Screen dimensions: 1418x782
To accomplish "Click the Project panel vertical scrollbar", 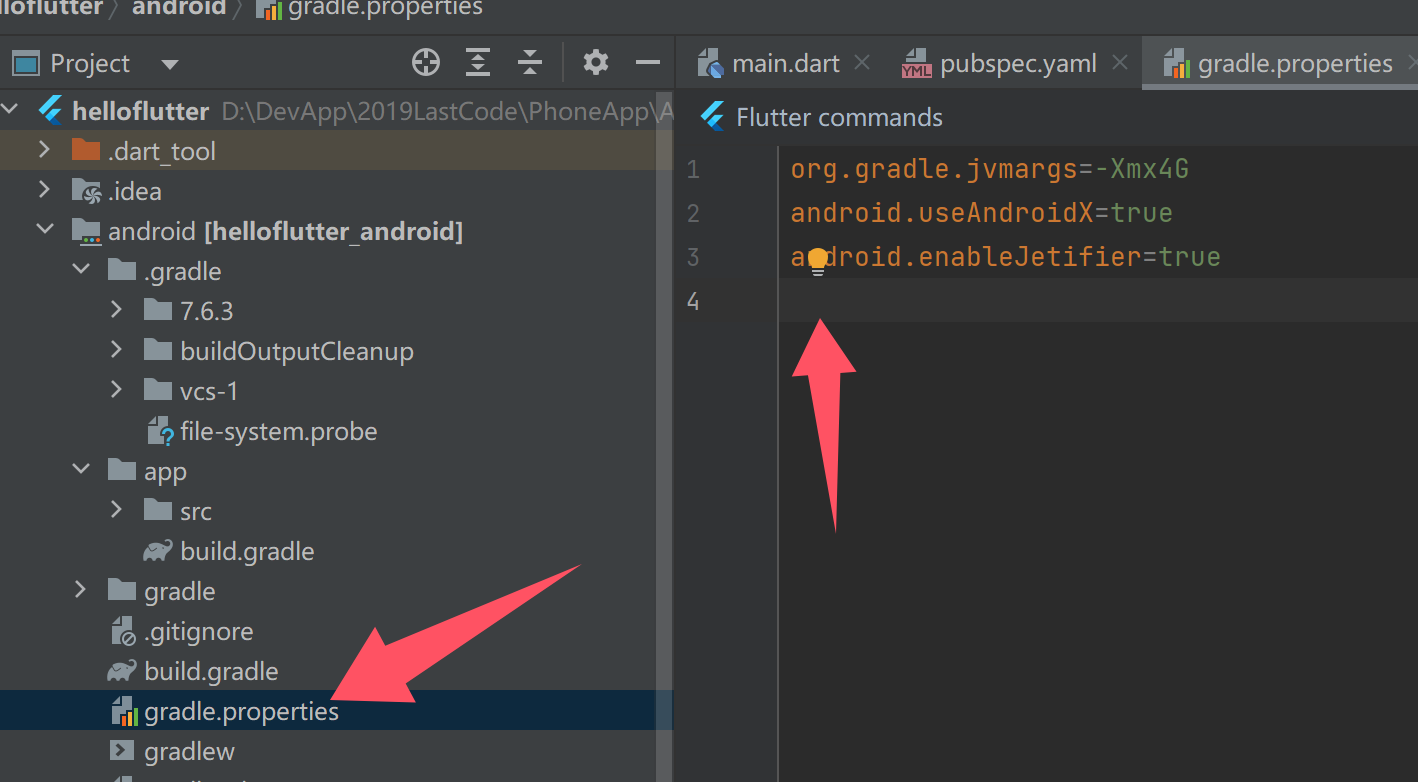I will pos(664,435).
